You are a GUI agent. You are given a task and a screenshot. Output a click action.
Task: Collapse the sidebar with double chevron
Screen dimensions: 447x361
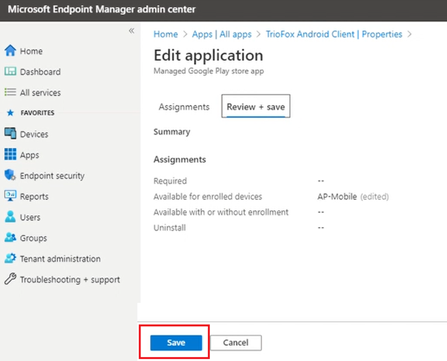132,31
